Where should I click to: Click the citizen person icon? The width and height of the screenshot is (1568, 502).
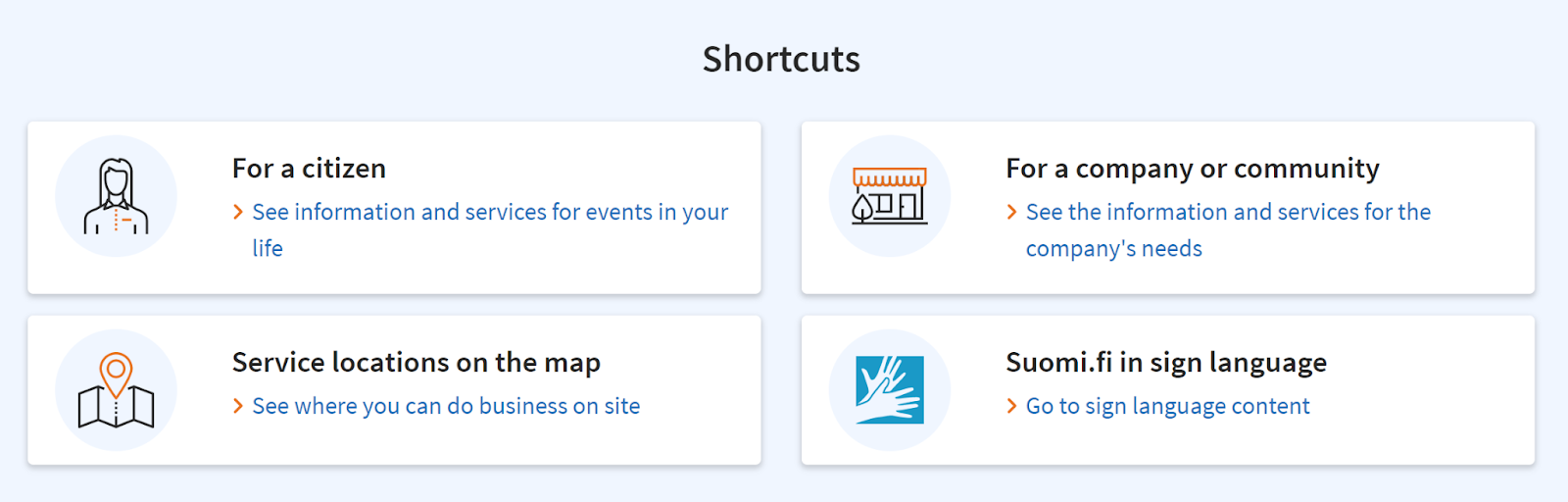116,196
